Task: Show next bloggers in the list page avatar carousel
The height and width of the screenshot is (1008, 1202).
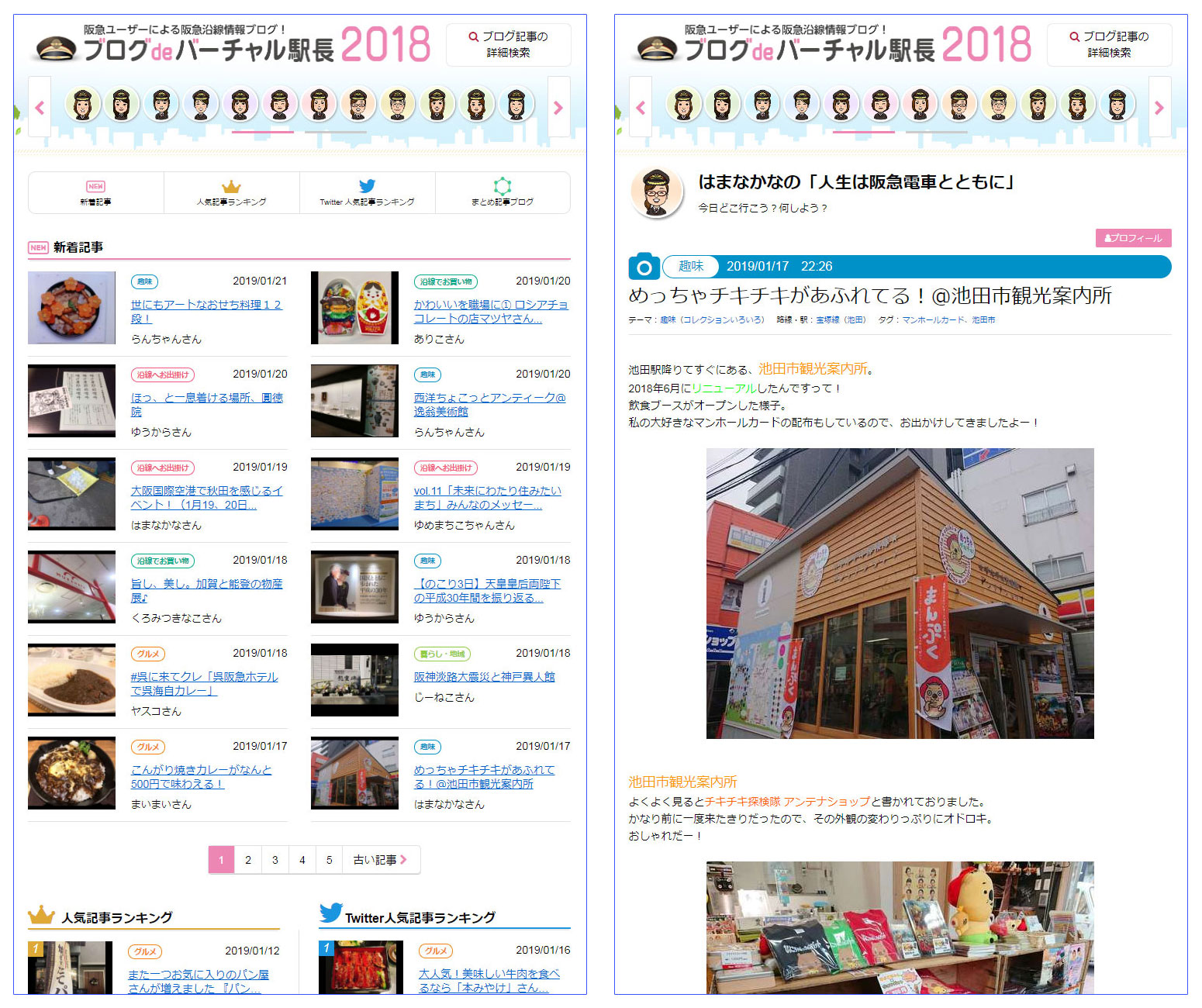Action: coord(558,107)
